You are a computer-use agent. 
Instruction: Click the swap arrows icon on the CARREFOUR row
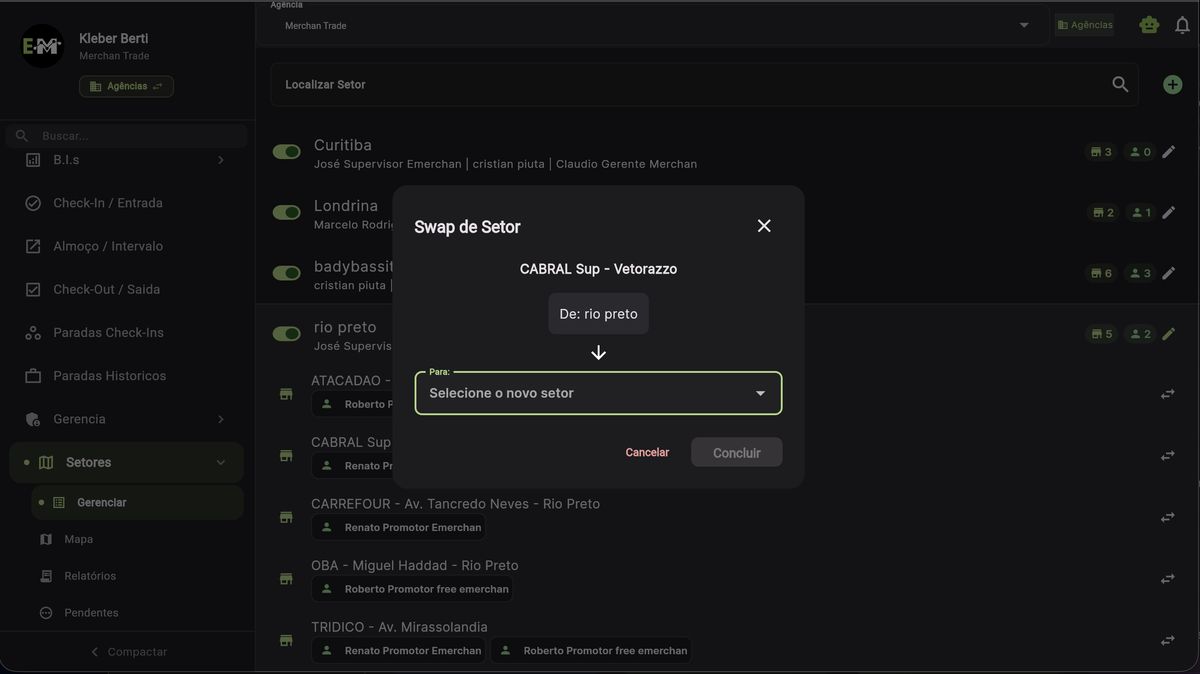pyautogui.click(x=1167, y=517)
